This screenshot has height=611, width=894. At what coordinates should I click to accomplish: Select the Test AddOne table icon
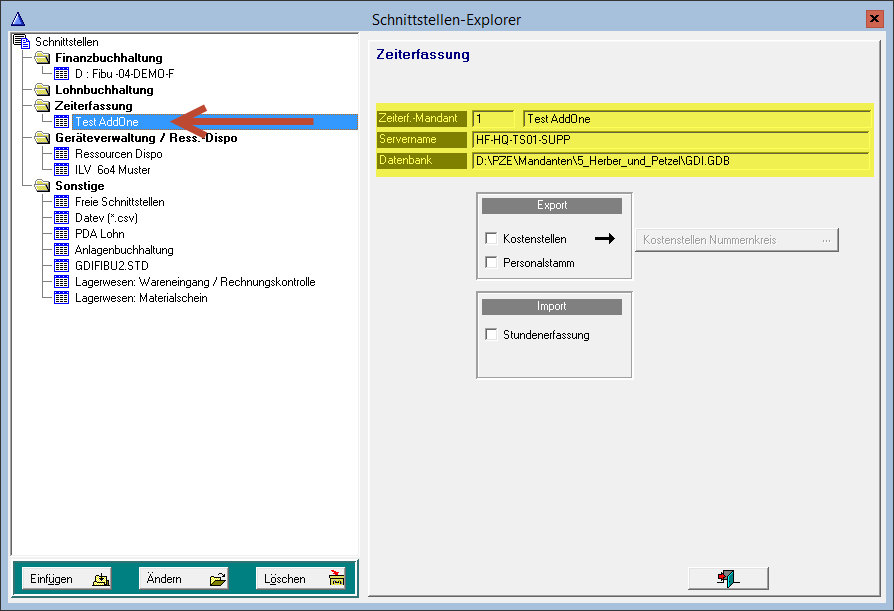pos(62,120)
